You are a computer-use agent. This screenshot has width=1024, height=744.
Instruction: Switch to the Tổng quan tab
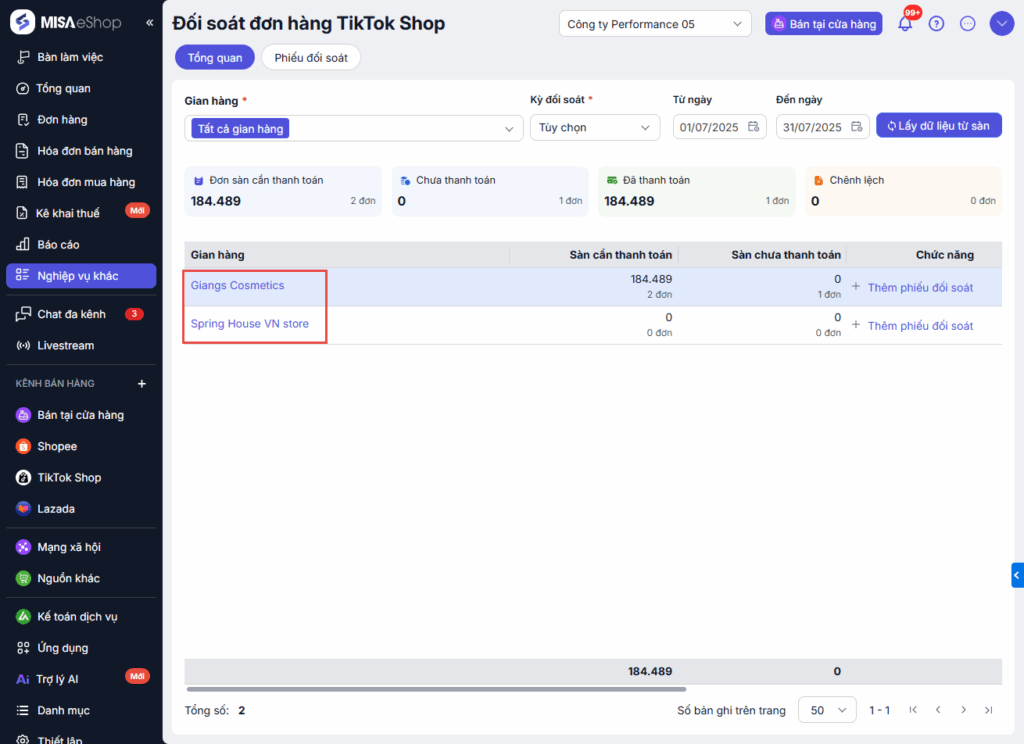point(215,57)
